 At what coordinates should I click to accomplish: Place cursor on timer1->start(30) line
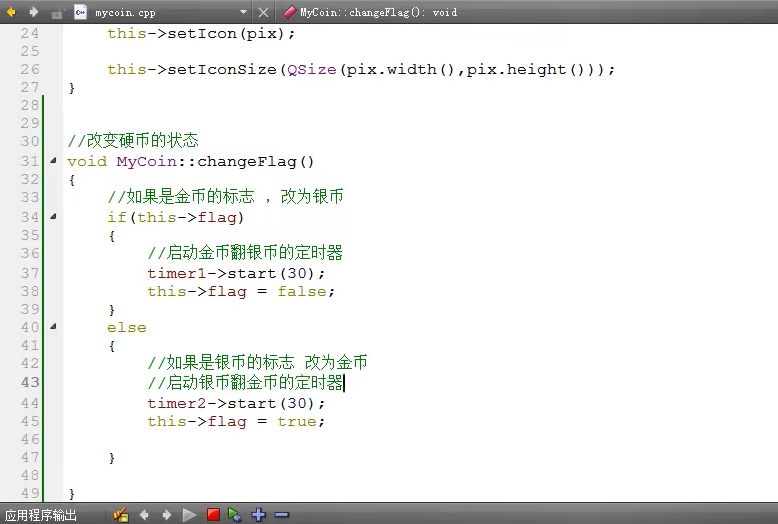pos(236,273)
